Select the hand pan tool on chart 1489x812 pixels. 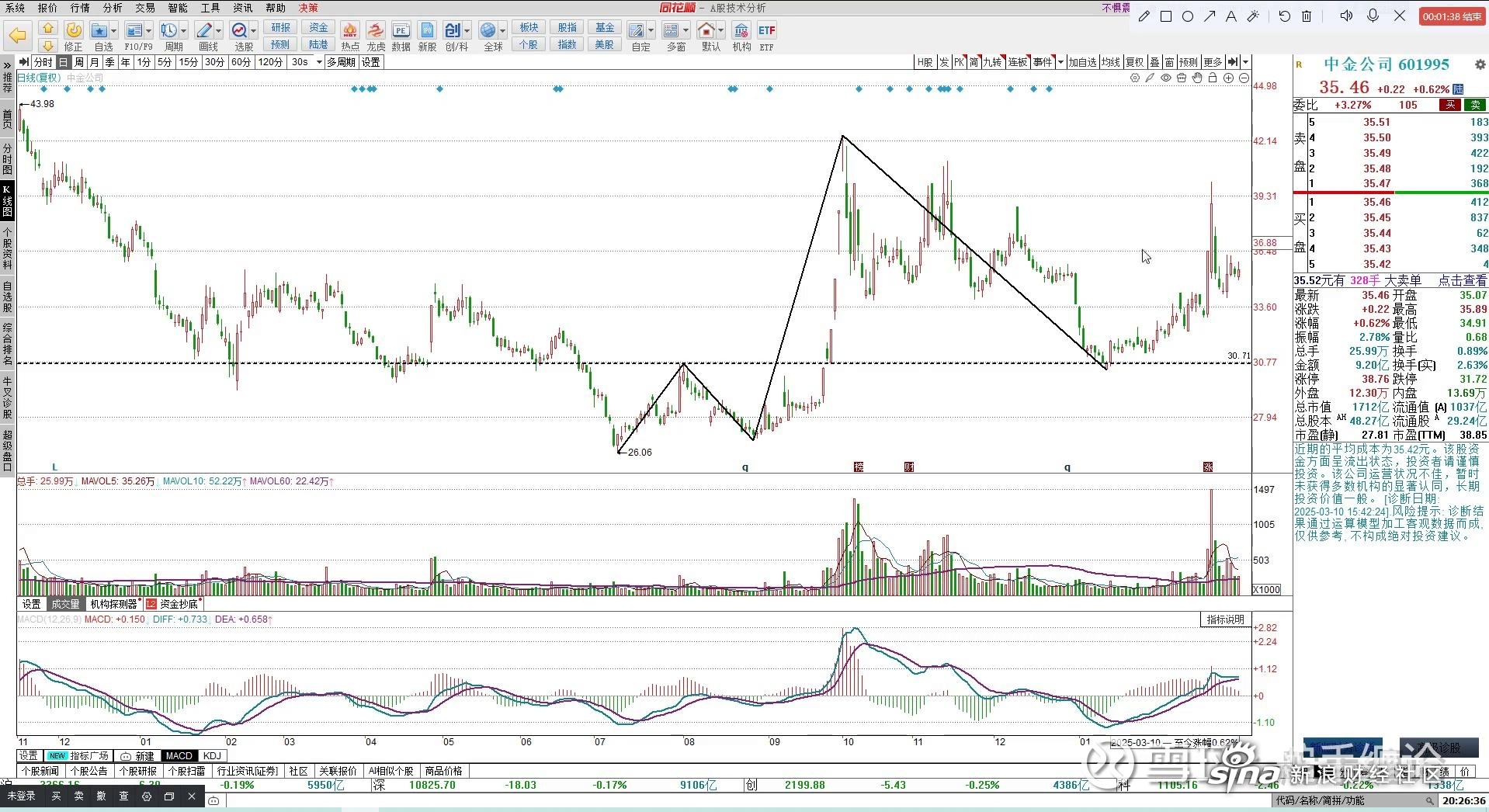[x=1197, y=78]
